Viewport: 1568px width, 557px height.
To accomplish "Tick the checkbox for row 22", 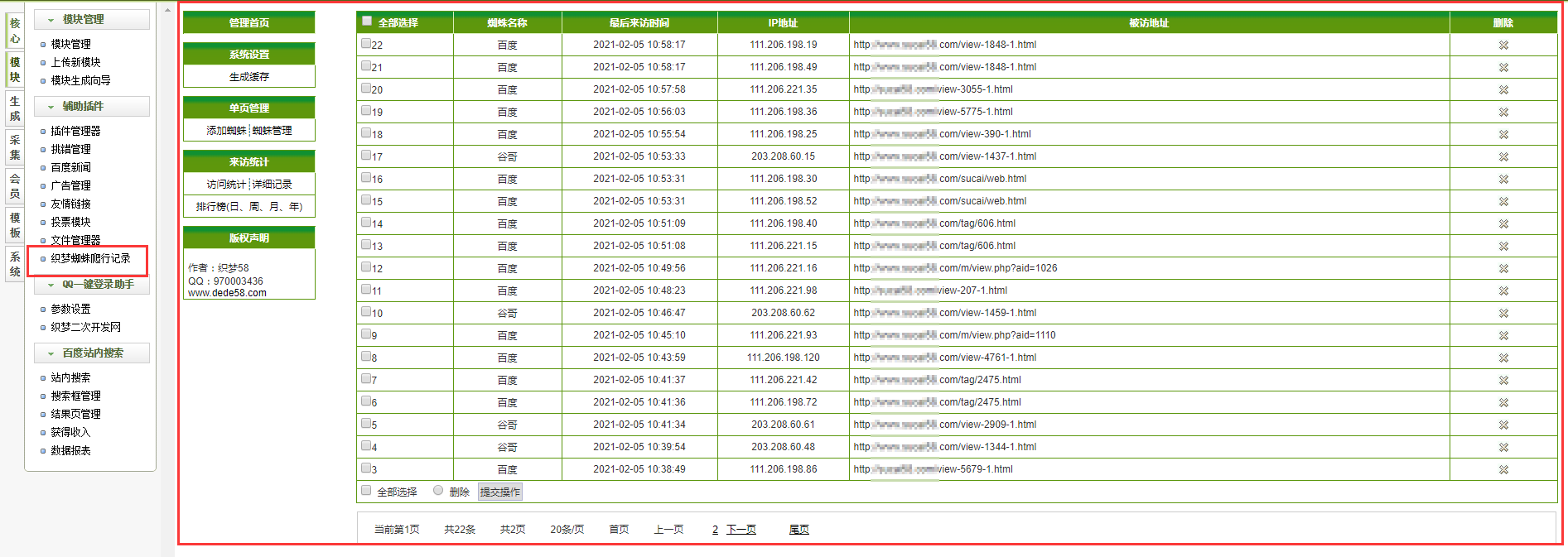I will (x=366, y=43).
